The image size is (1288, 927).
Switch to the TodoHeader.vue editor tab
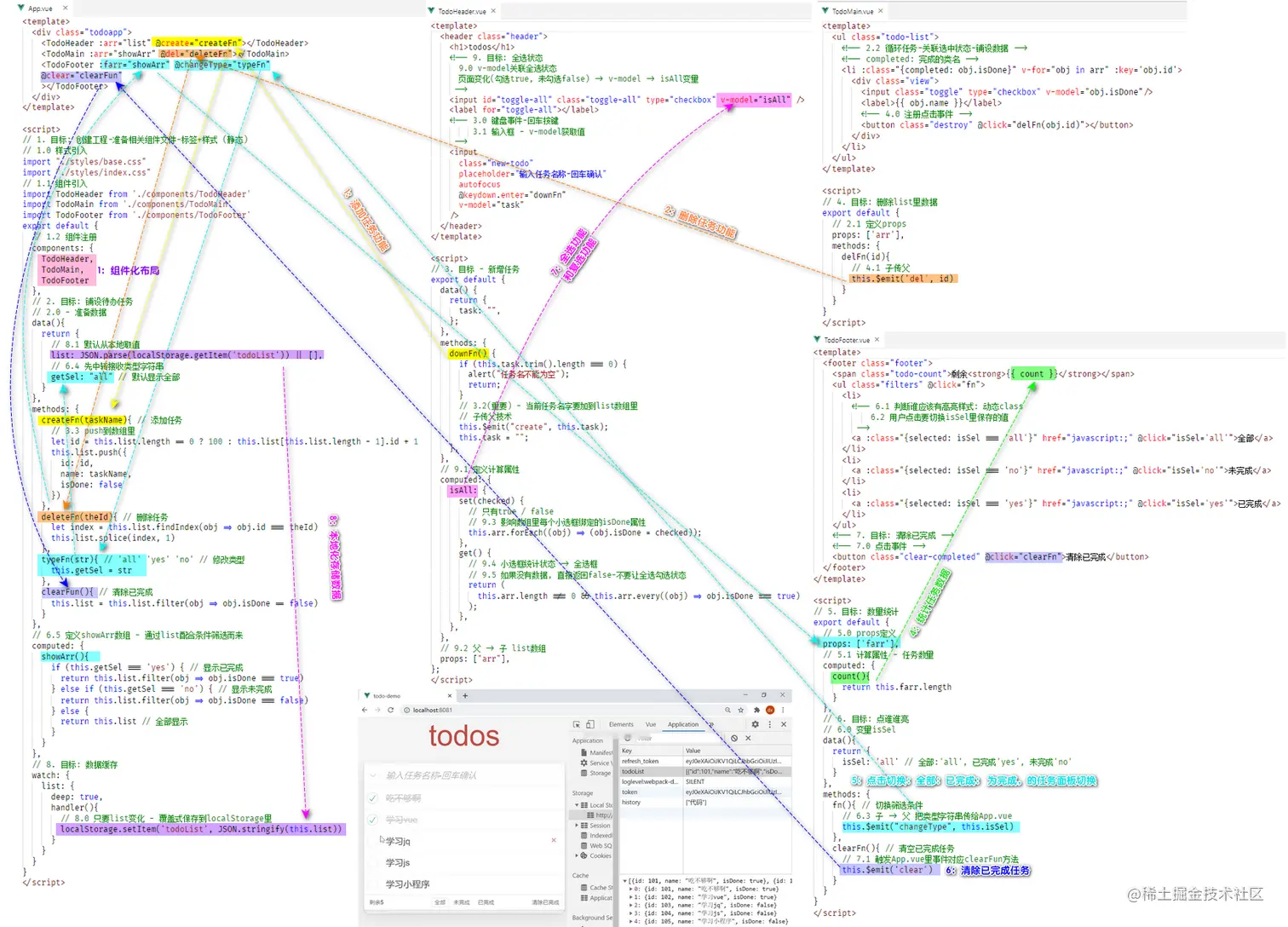[462, 11]
